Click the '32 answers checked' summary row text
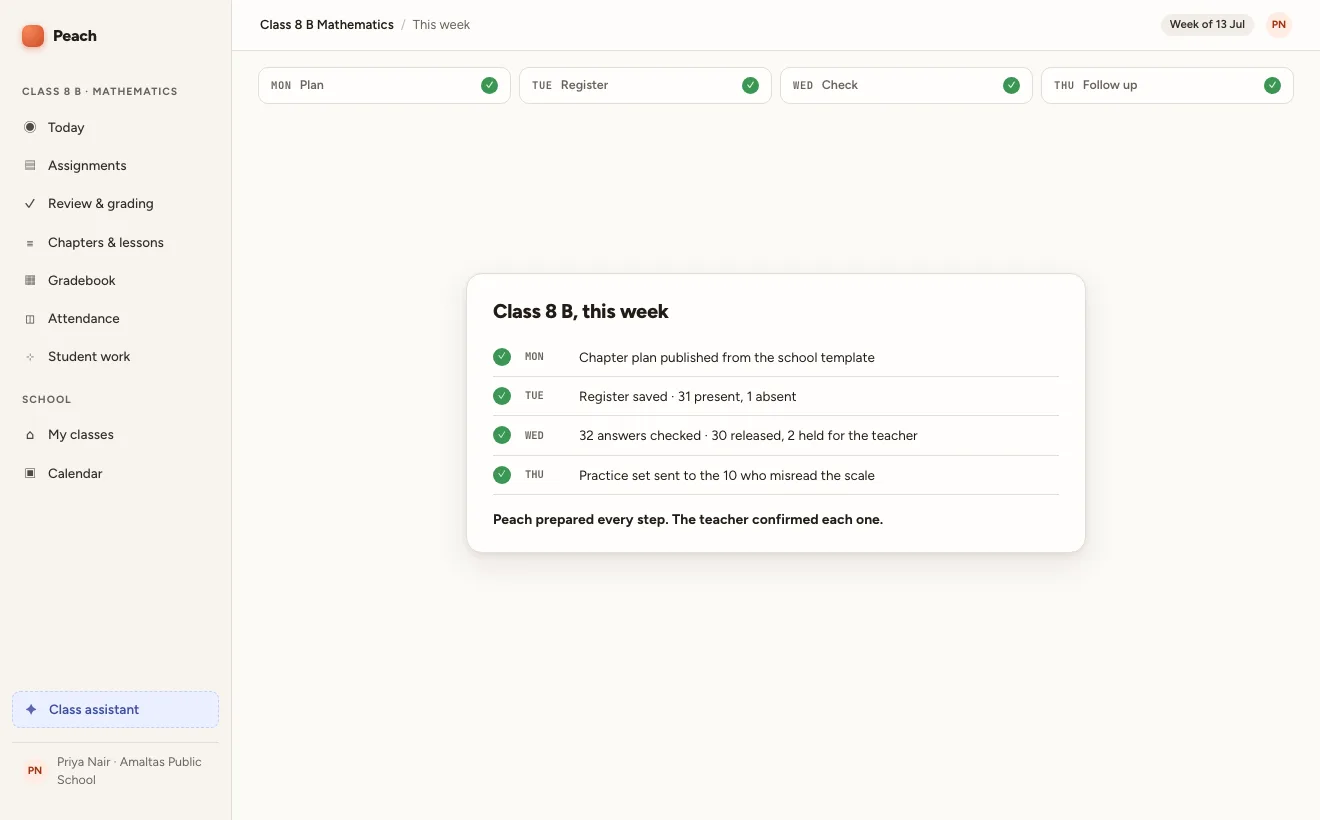The height and width of the screenshot is (820, 1320). click(x=748, y=435)
